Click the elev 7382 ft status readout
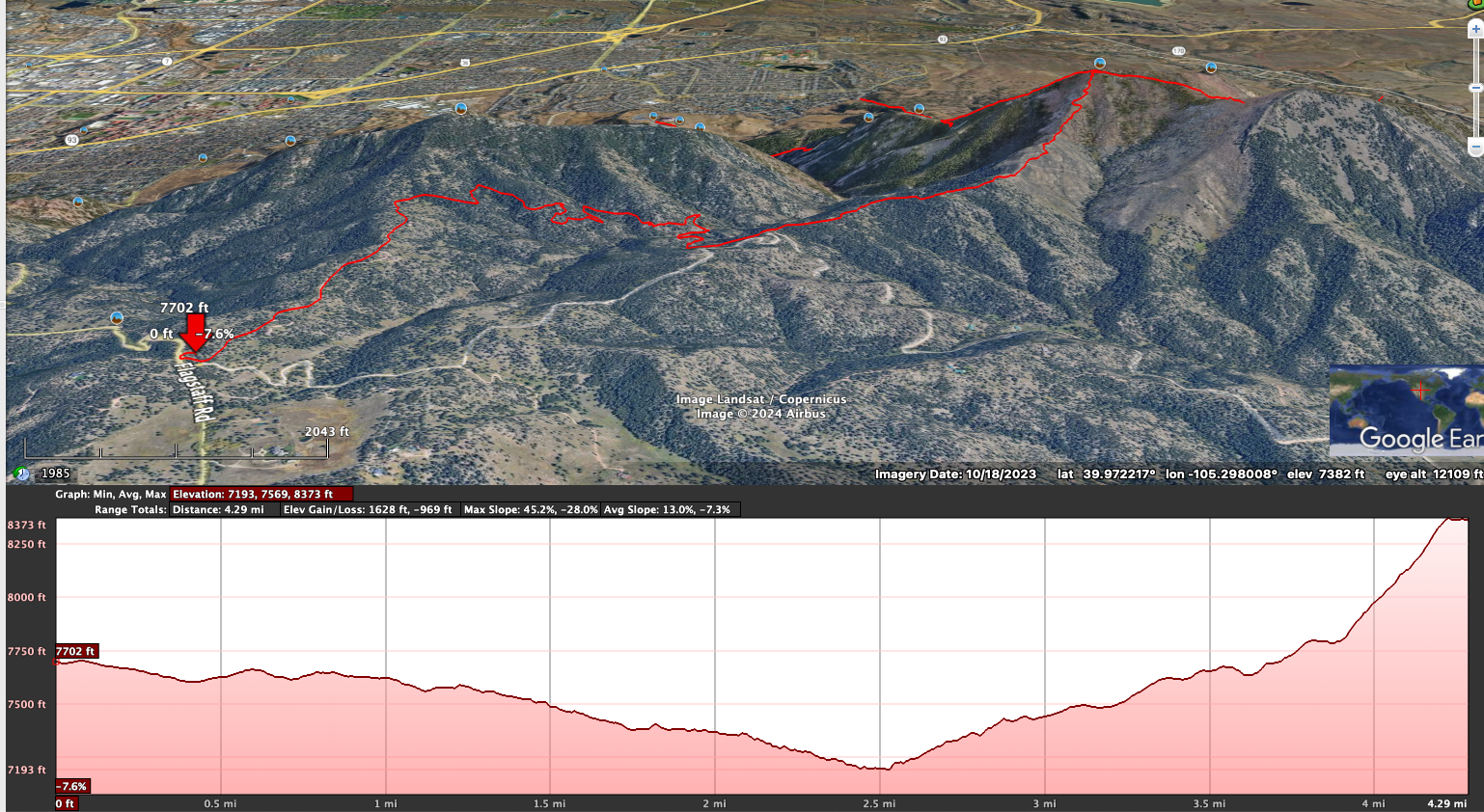The height and width of the screenshot is (812, 1484). [1326, 474]
